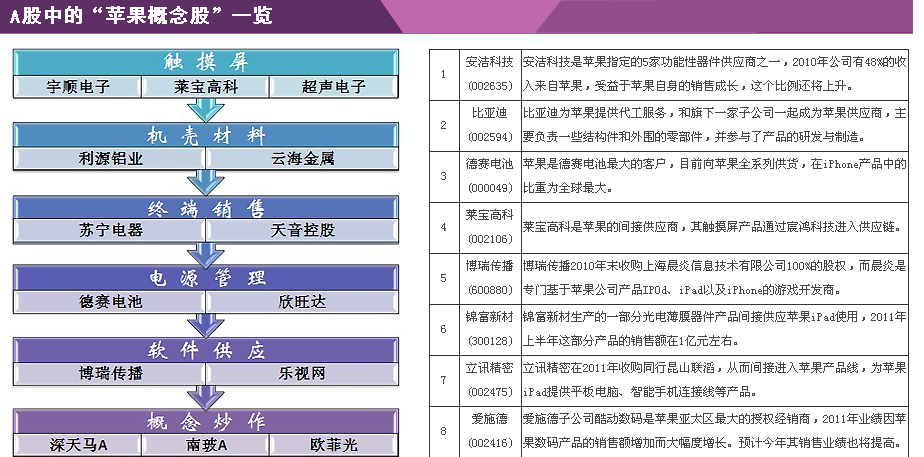
Task: Click the description starting 安洁科技是苹果指定的
Action: 714,74
